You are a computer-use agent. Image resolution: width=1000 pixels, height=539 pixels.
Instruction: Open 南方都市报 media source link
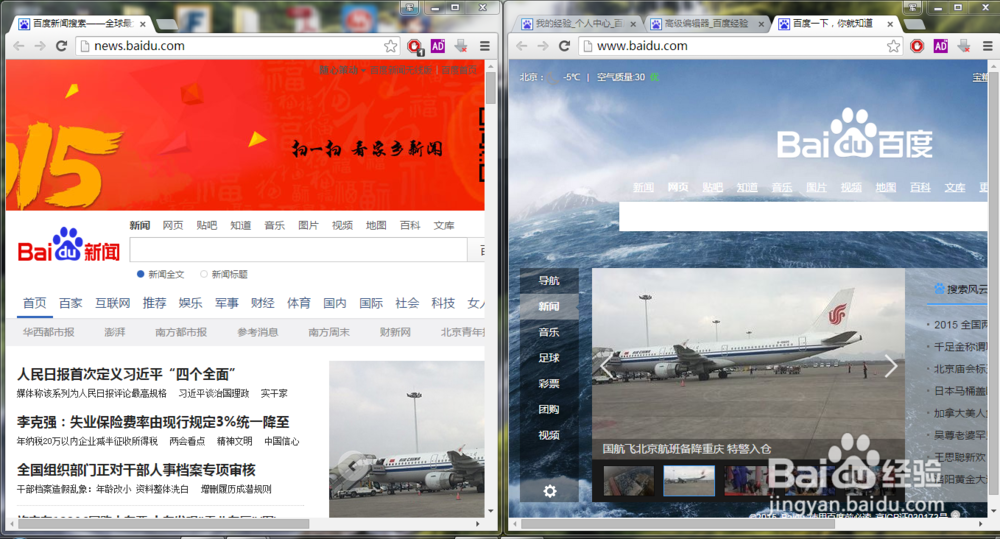181,332
